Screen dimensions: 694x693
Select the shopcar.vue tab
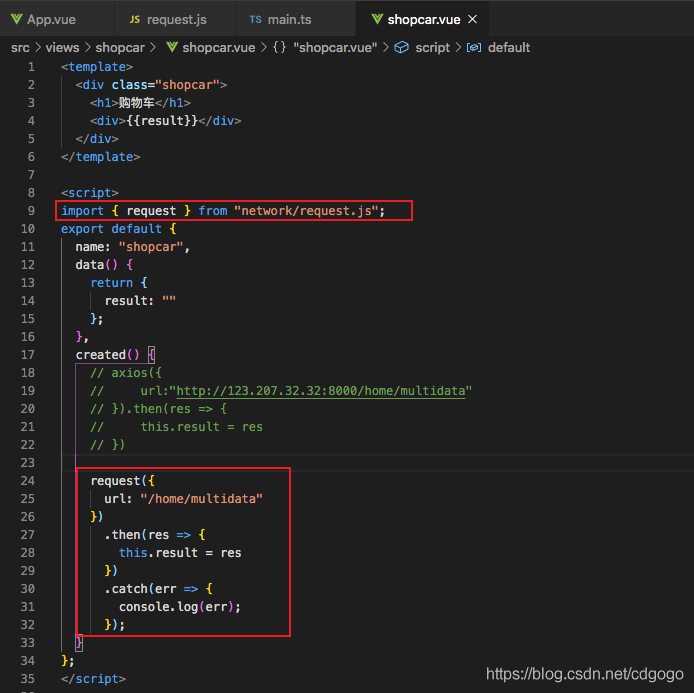tap(423, 19)
